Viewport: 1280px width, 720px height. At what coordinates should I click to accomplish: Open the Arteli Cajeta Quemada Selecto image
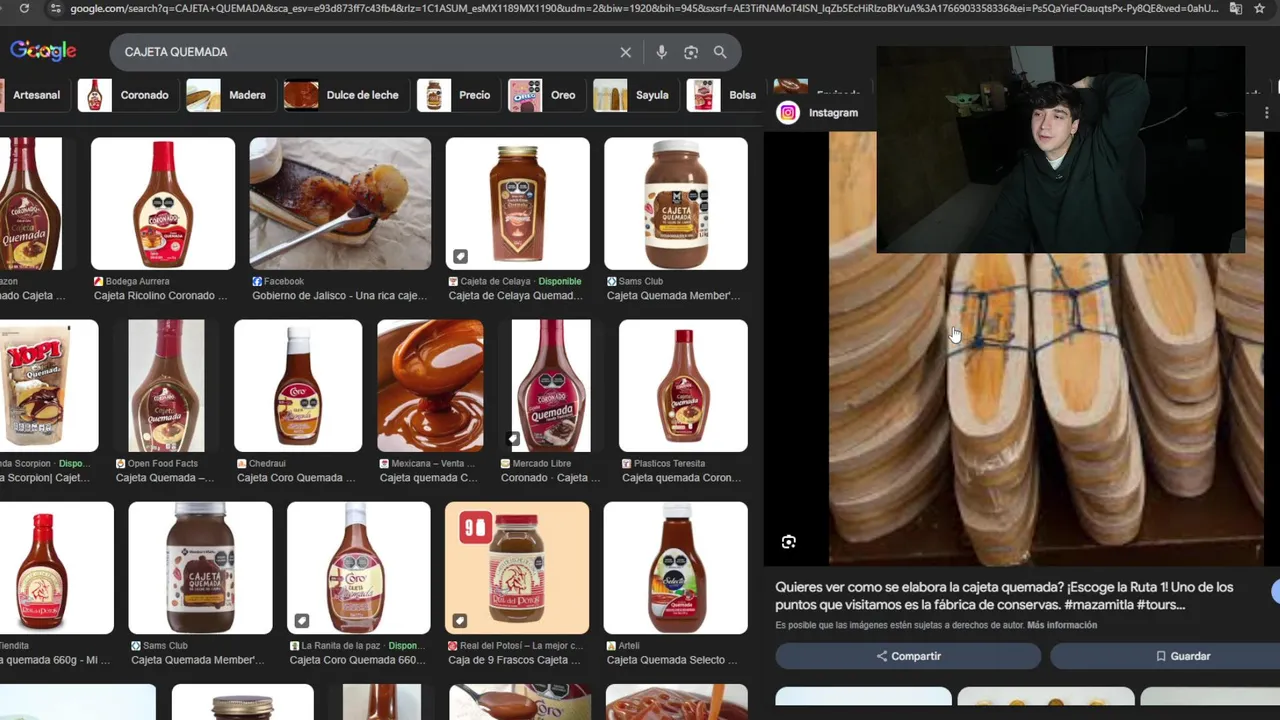coord(675,568)
